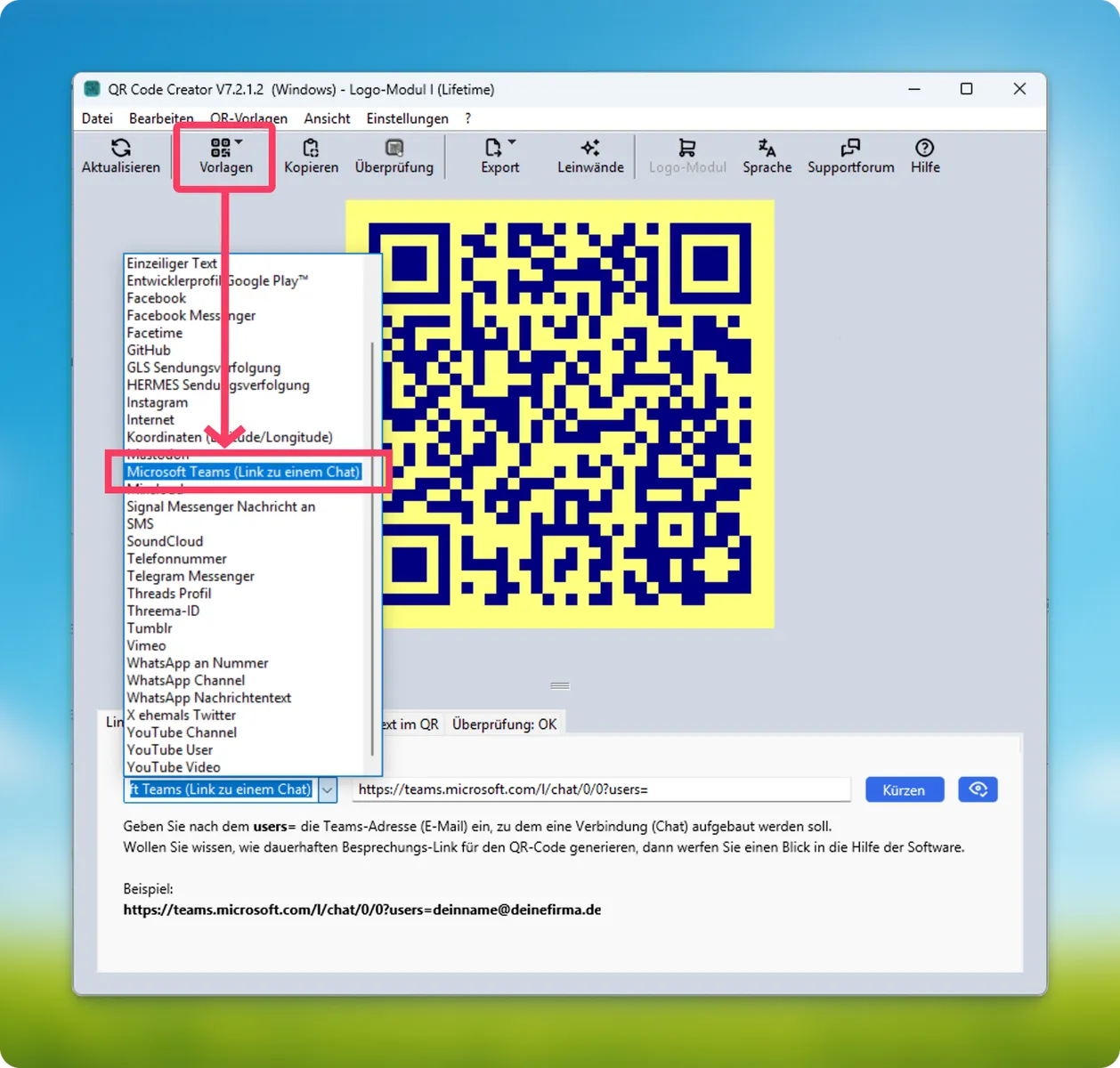
Task: Select the GitHub template
Action: (x=148, y=350)
